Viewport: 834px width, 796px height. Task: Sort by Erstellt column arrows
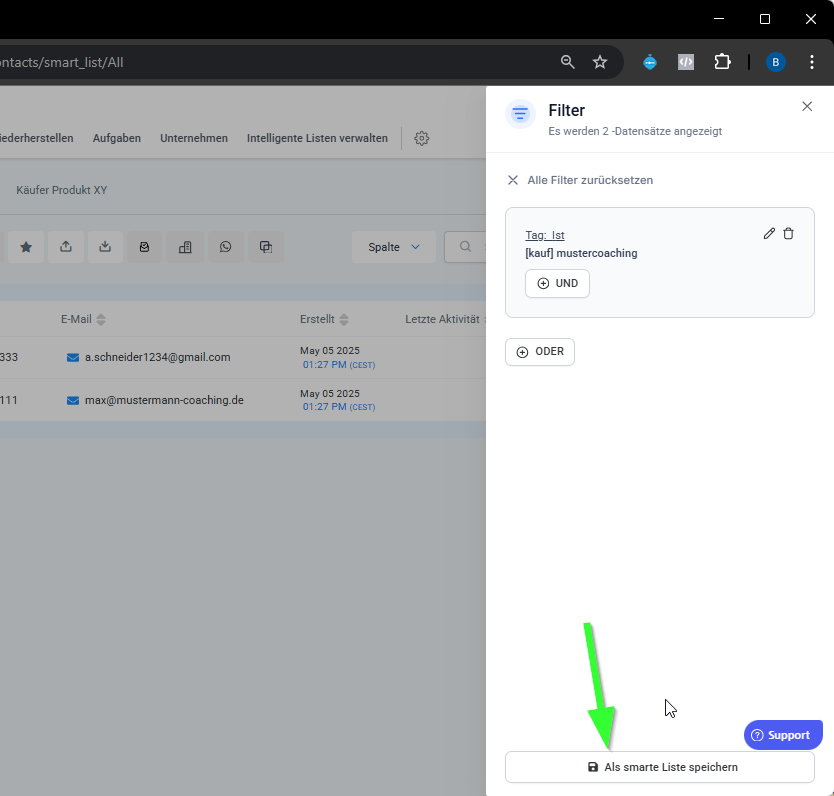[344, 320]
